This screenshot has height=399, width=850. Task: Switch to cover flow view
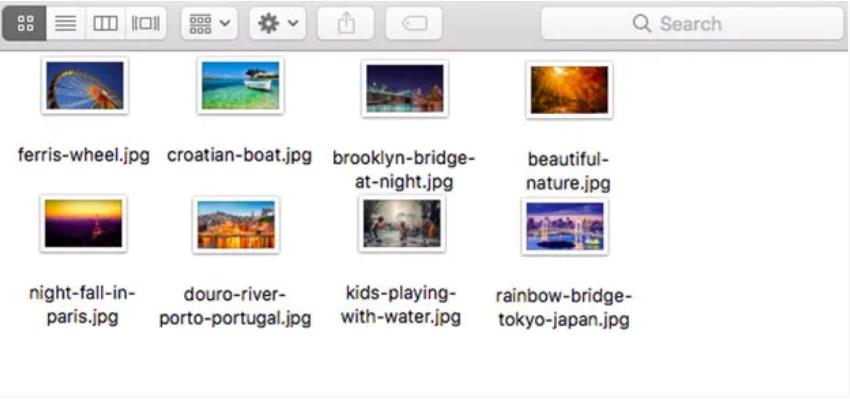[146, 23]
